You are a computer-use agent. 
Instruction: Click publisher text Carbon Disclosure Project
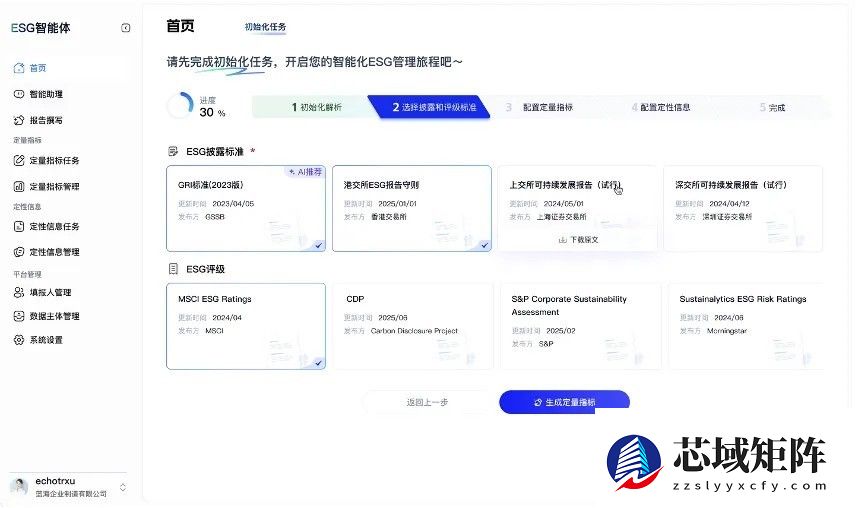(x=414, y=331)
